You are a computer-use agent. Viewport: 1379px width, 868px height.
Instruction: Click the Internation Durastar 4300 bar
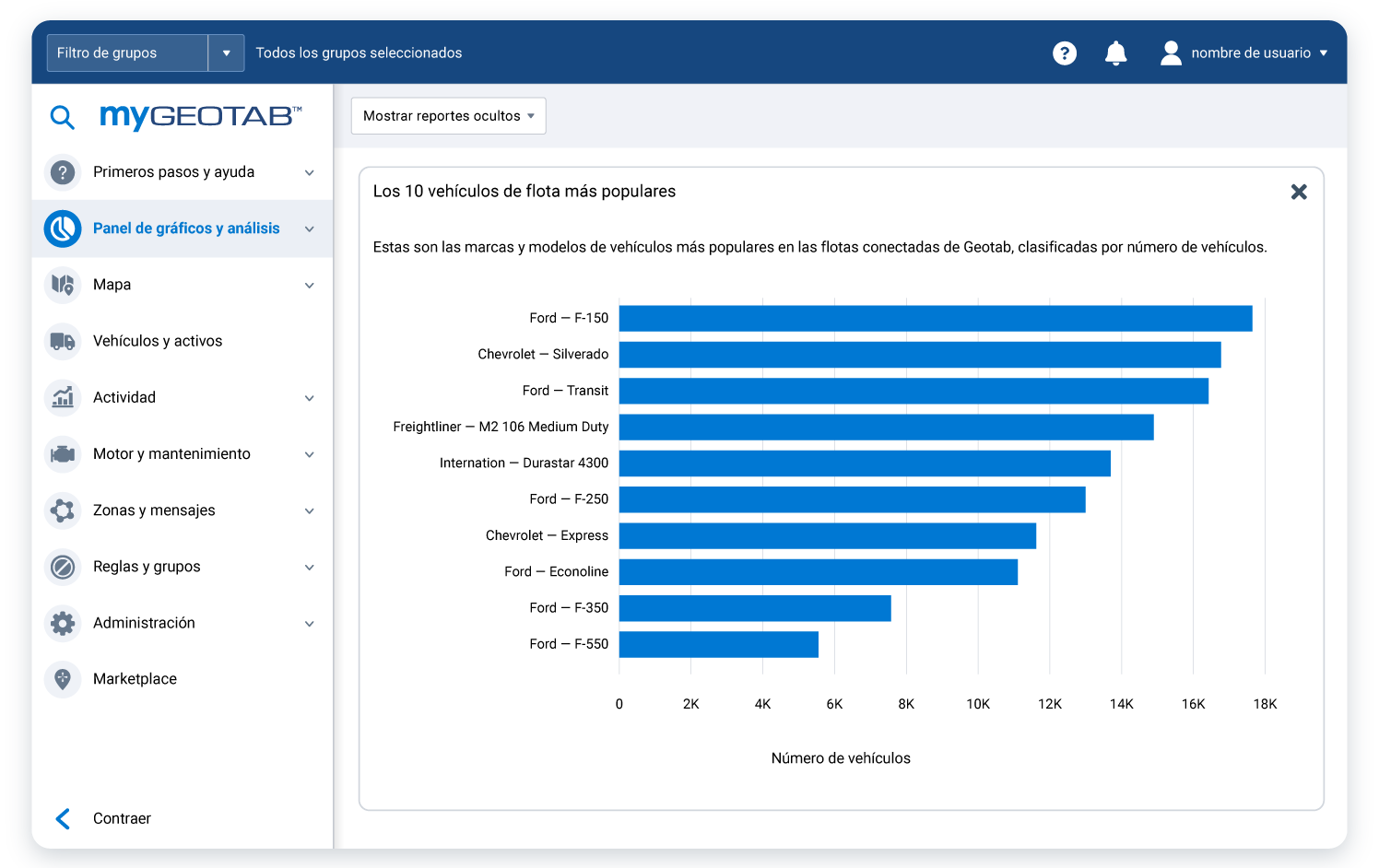coord(865,463)
